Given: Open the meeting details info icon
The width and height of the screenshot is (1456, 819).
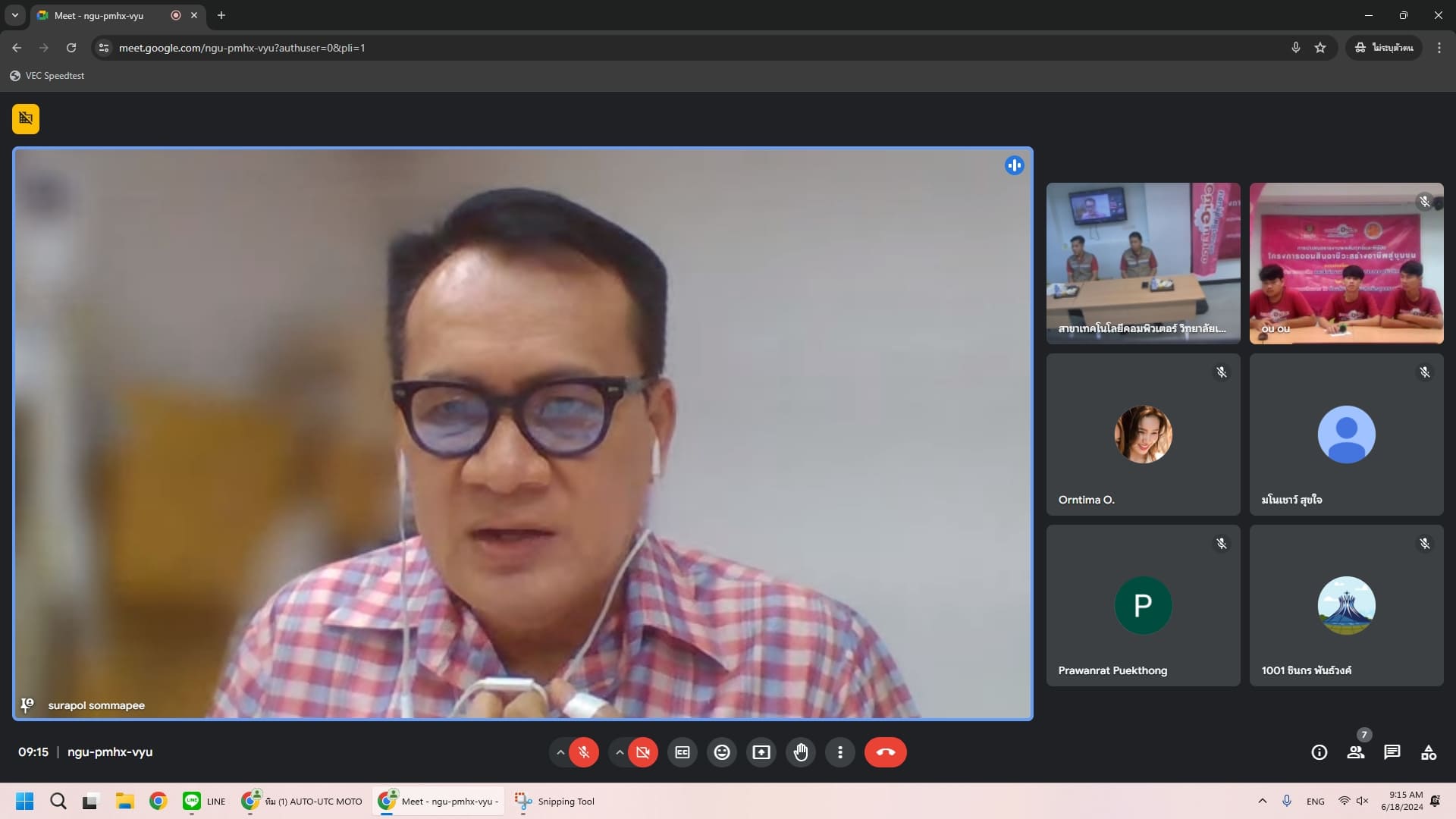Looking at the screenshot, I should coord(1319,752).
